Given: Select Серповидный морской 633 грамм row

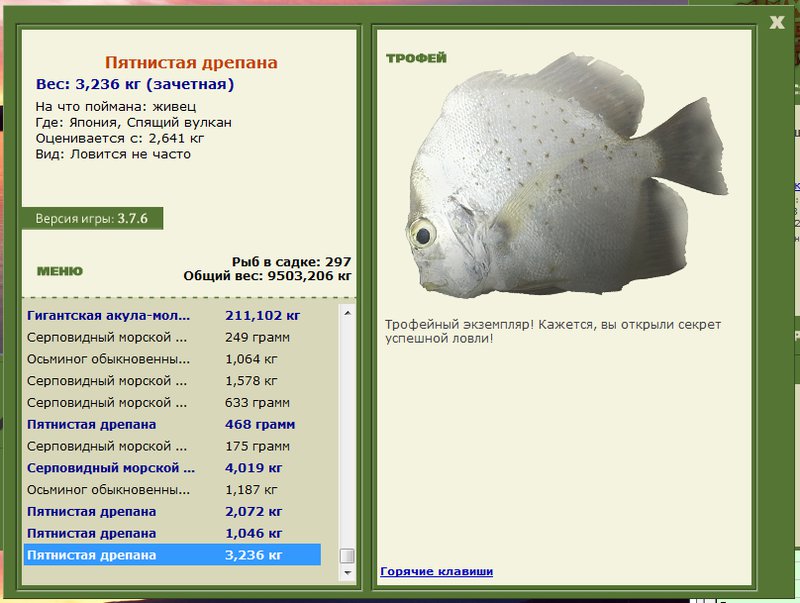Looking at the screenshot, I should (172, 403).
